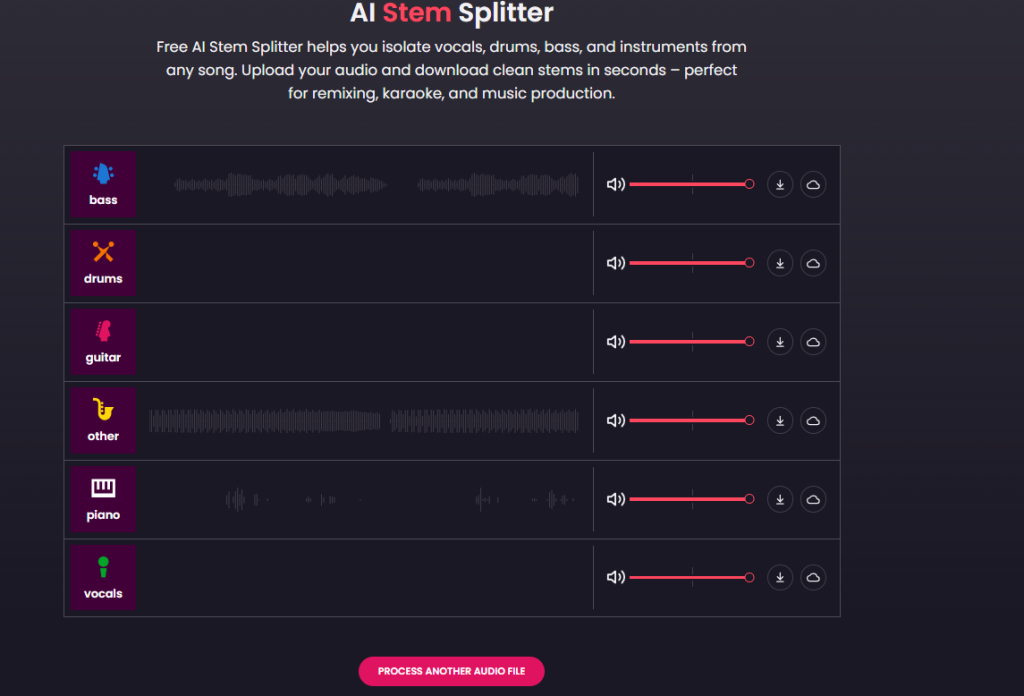The image size is (1024, 696).
Task: Mute the bass track speaker
Action: pos(616,184)
